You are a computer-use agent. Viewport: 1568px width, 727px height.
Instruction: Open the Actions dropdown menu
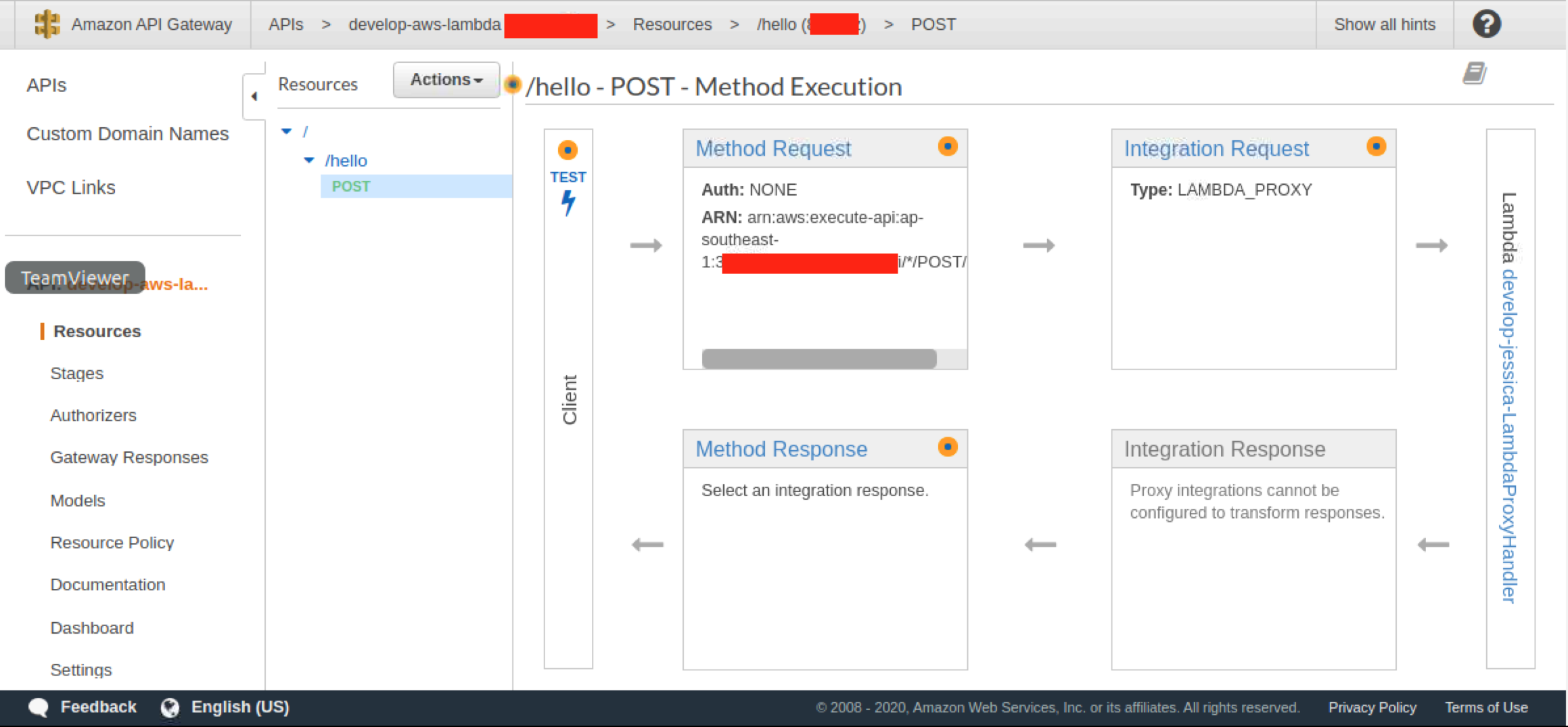point(446,80)
